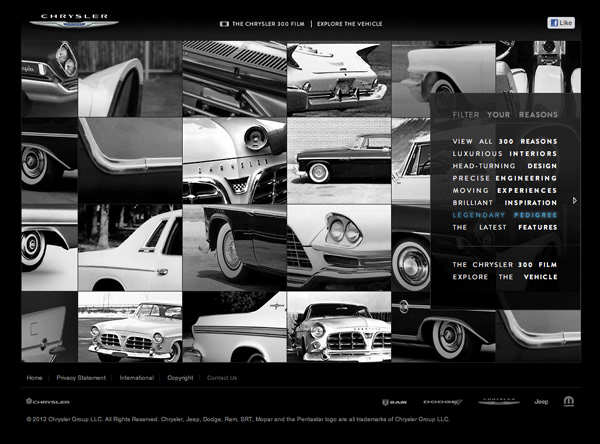Open Copyright footer link
Viewport: 600px width, 444px height.
tap(180, 378)
